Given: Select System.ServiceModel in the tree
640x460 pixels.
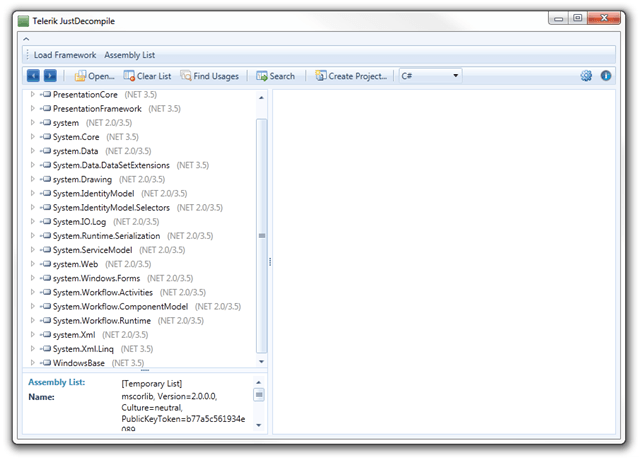Looking at the screenshot, I should pyautogui.click(x=93, y=250).
